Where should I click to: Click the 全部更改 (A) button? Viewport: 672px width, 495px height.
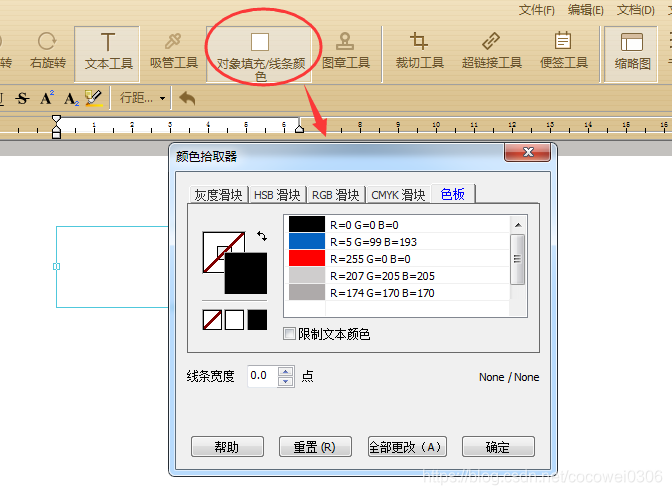407,447
